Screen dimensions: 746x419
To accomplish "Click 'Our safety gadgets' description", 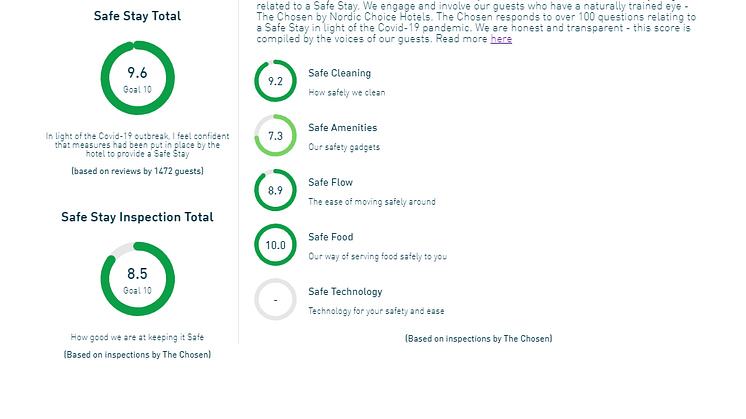I will [x=343, y=147].
